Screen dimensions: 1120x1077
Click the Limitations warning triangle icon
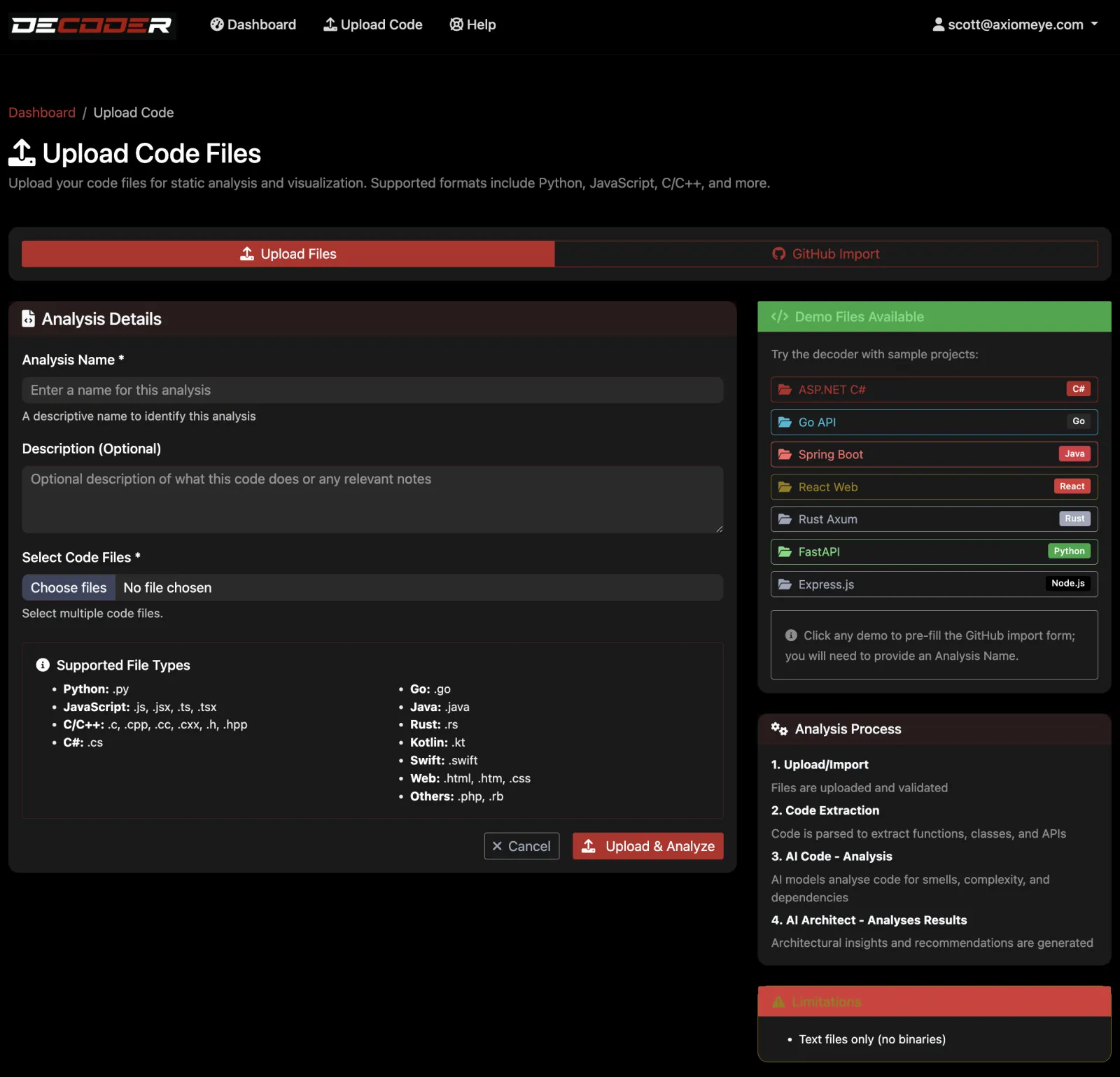point(778,1002)
